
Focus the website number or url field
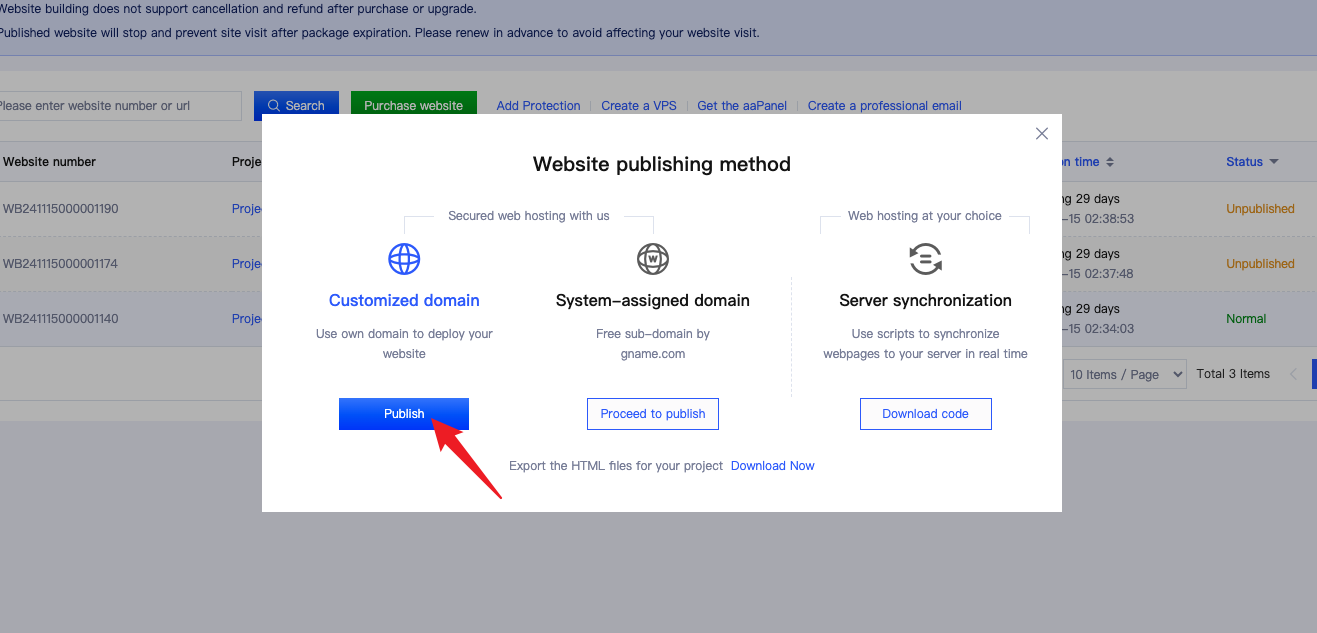(117, 106)
